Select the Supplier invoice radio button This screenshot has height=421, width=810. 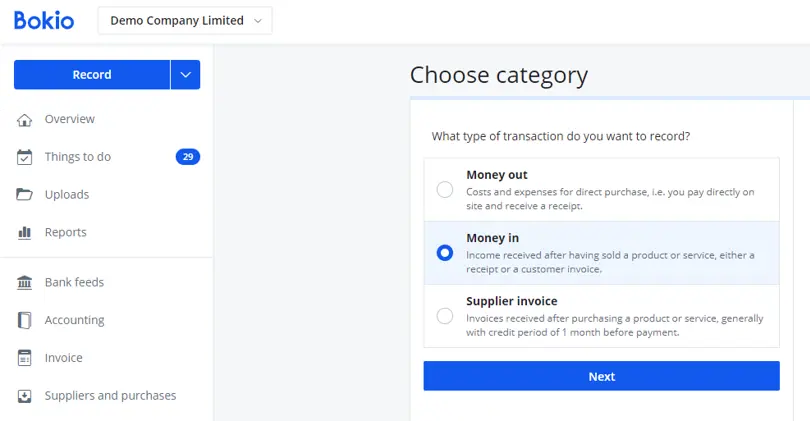(x=445, y=316)
